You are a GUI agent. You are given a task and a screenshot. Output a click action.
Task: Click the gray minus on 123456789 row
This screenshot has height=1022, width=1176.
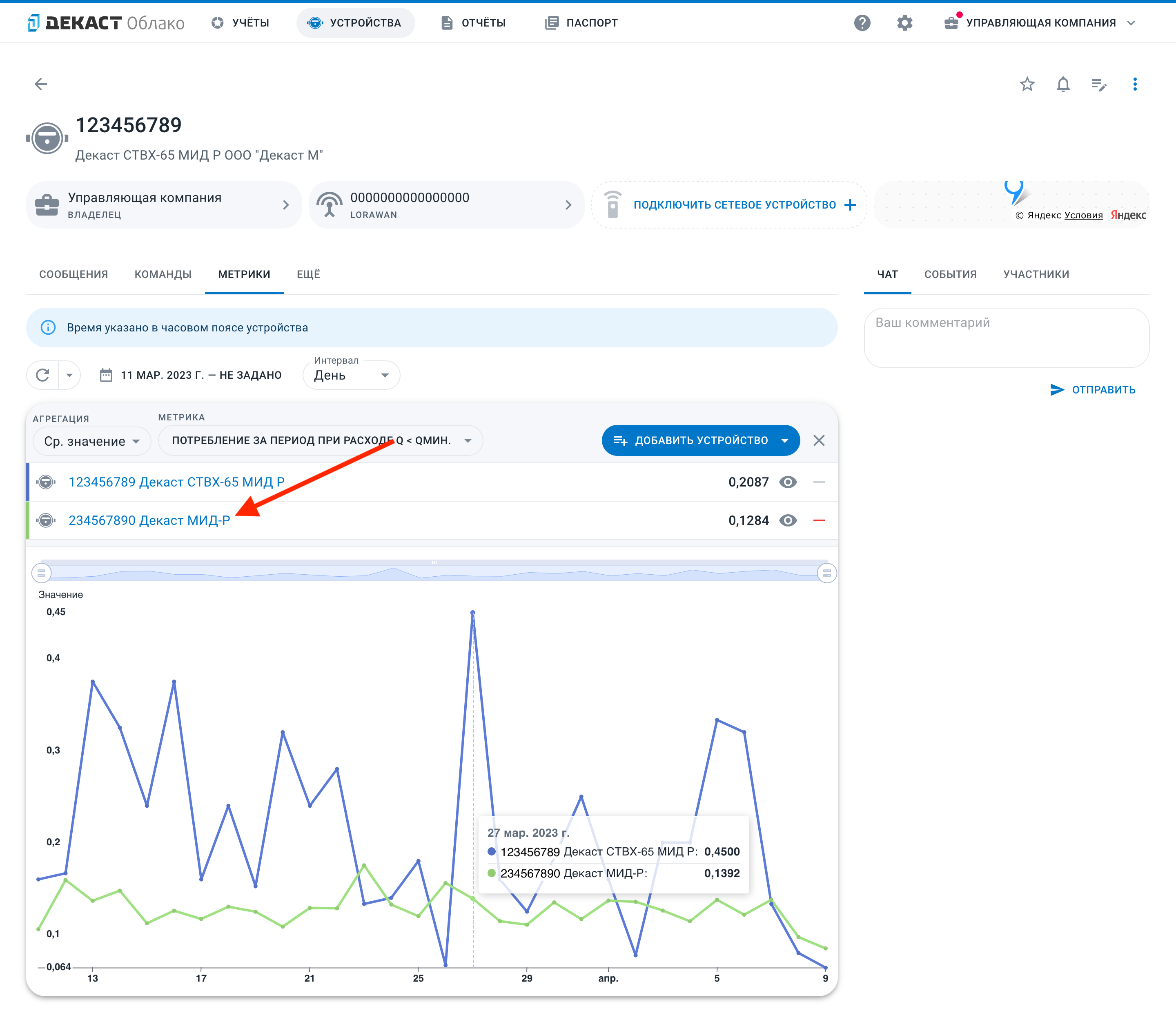coord(819,482)
